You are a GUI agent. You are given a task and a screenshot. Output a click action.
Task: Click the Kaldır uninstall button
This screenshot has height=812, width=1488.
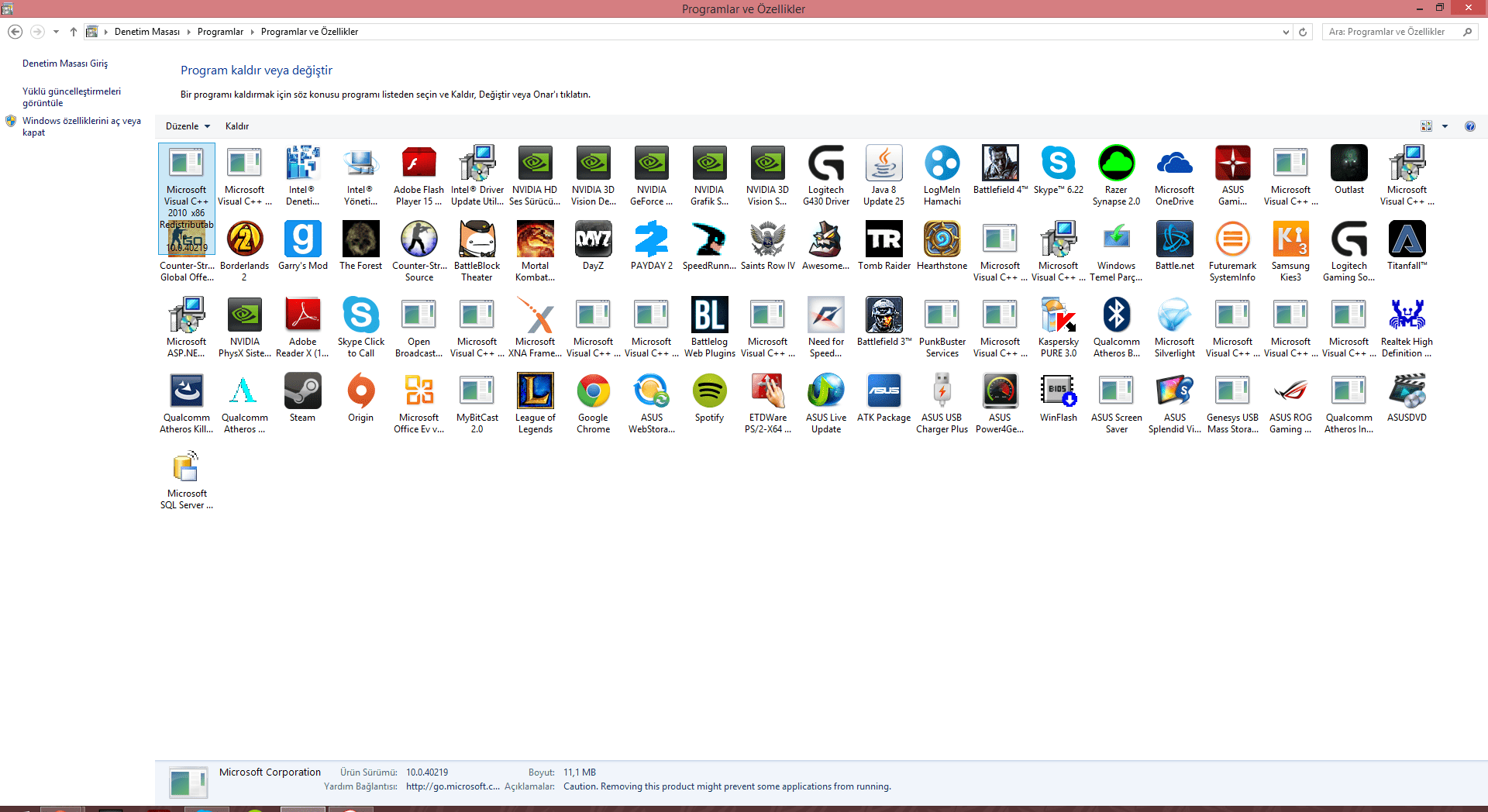(237, 126)
